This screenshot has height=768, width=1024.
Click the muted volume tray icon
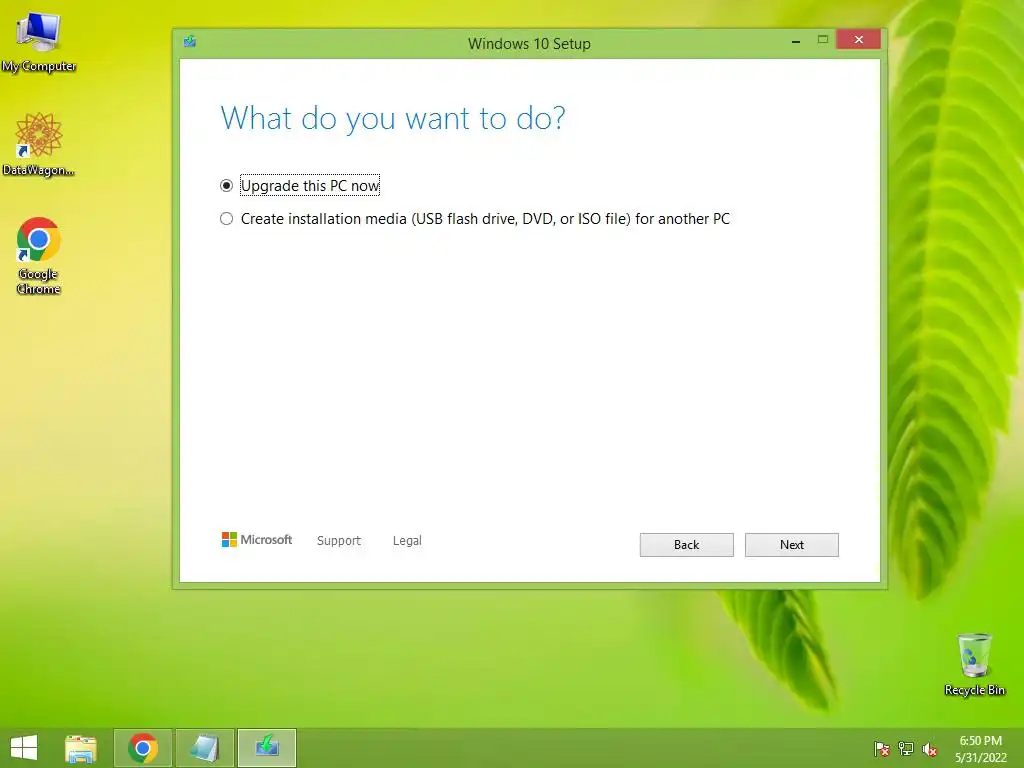click(x=930, y=749)
